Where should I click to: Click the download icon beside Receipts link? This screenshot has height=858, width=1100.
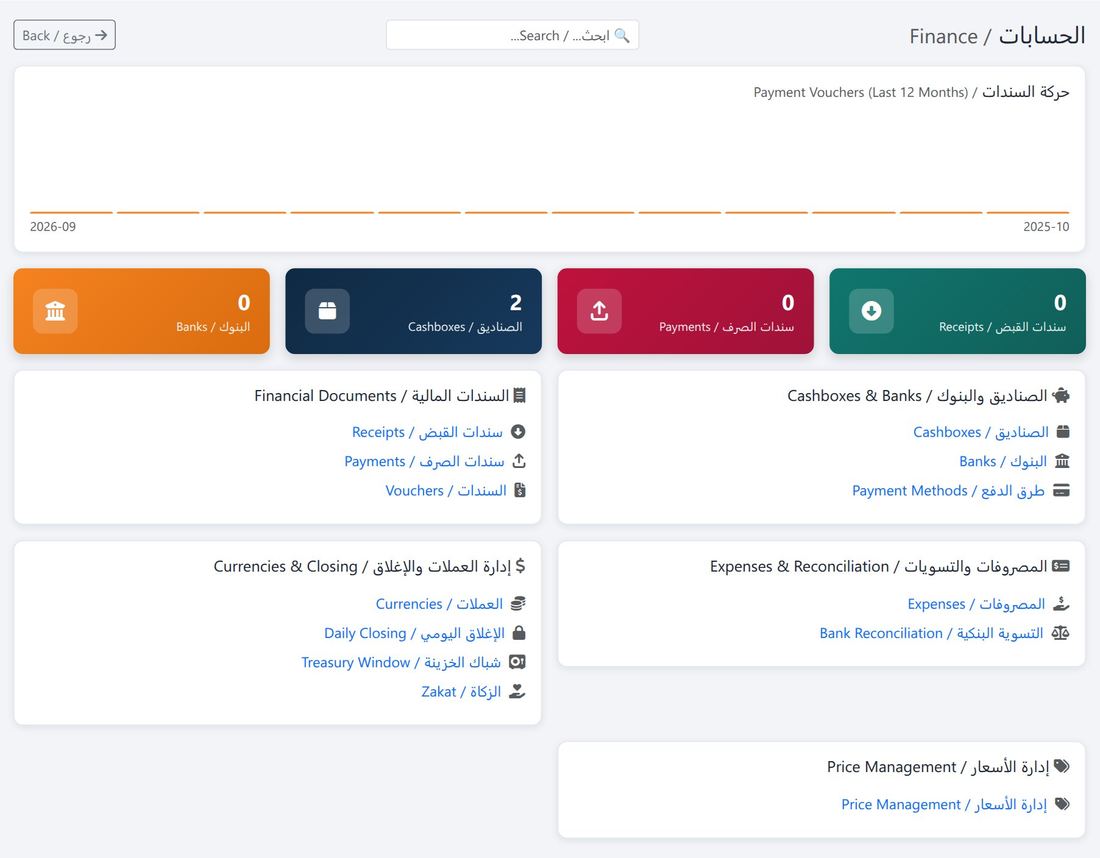point(518,431)
